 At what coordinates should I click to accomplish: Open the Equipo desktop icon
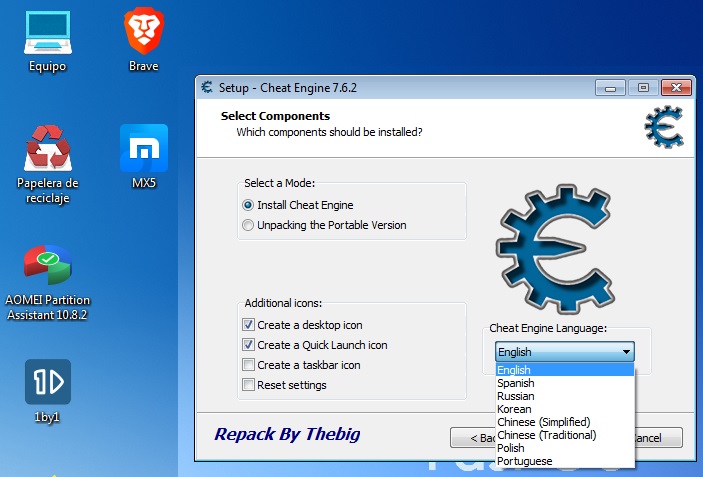(48, 42)
